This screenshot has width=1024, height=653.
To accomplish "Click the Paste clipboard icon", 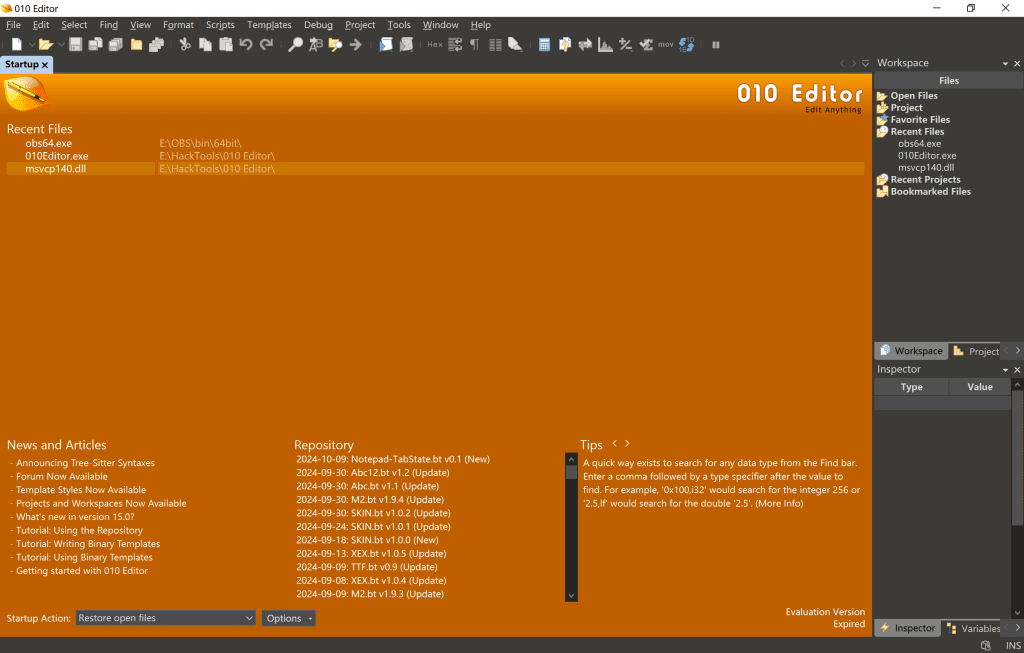I will [226, 44].
